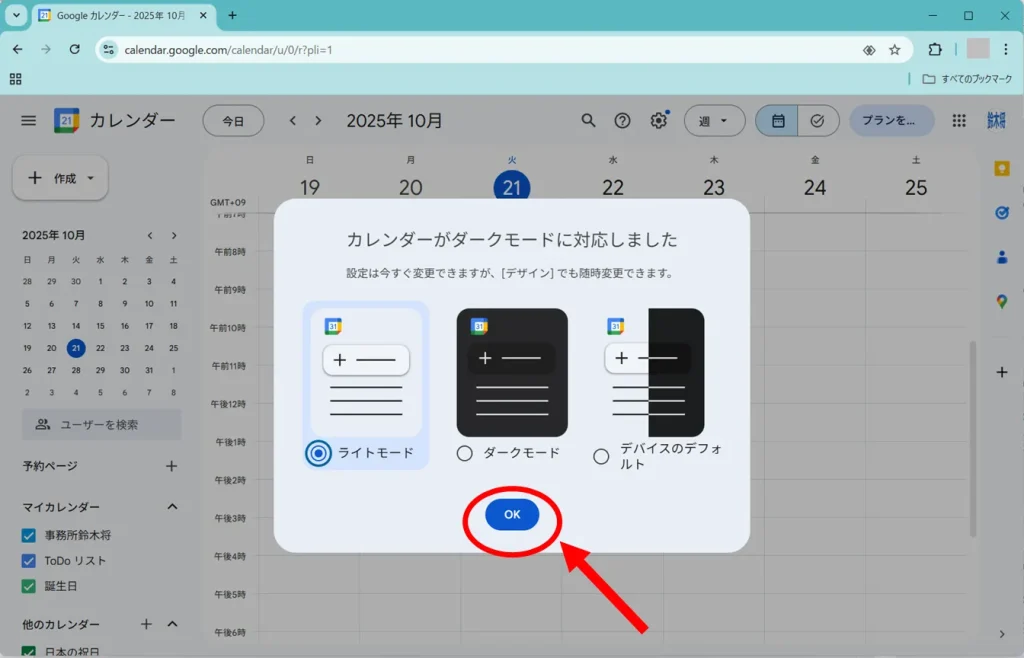Collapse the マイカレンダー section

click(x=172, y=507)
